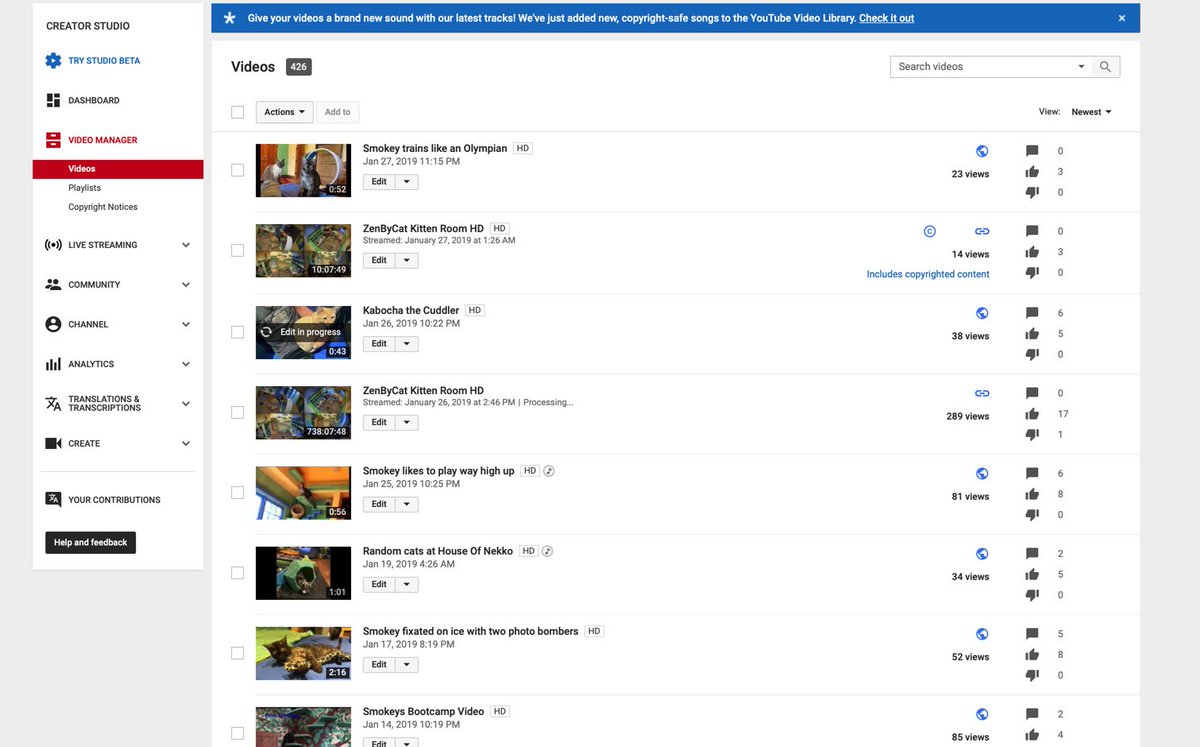This screenshot has width=1200, height=747.
Task: Tick checkbox for Kabocha the Cuddler
Action: pyautogui.click(x=237, y=332)
